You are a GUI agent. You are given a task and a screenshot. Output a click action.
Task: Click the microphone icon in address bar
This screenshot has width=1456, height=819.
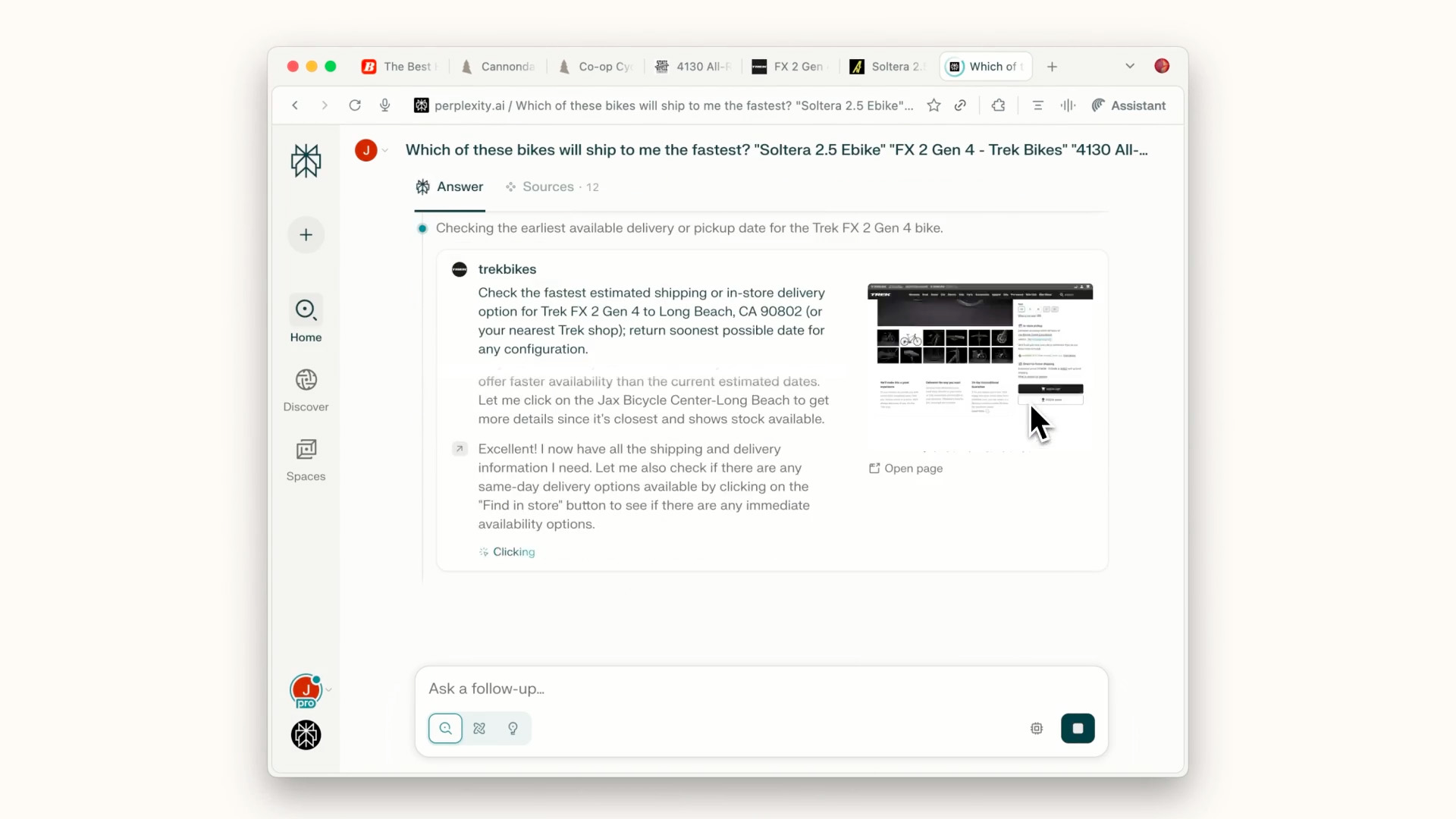[385, 105]
